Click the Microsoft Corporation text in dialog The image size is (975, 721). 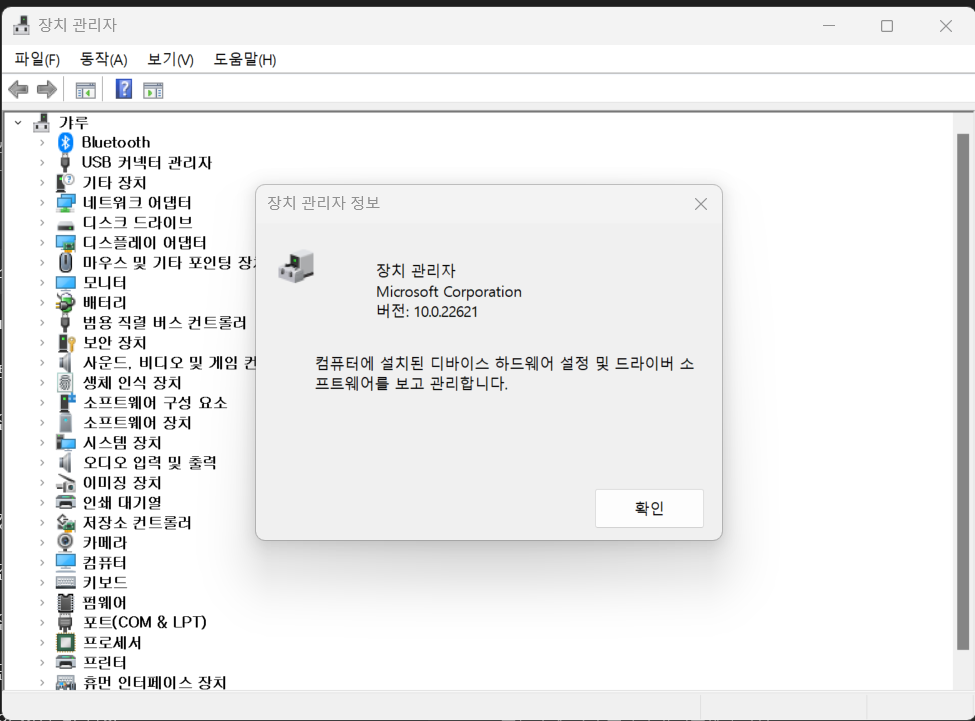449,292
